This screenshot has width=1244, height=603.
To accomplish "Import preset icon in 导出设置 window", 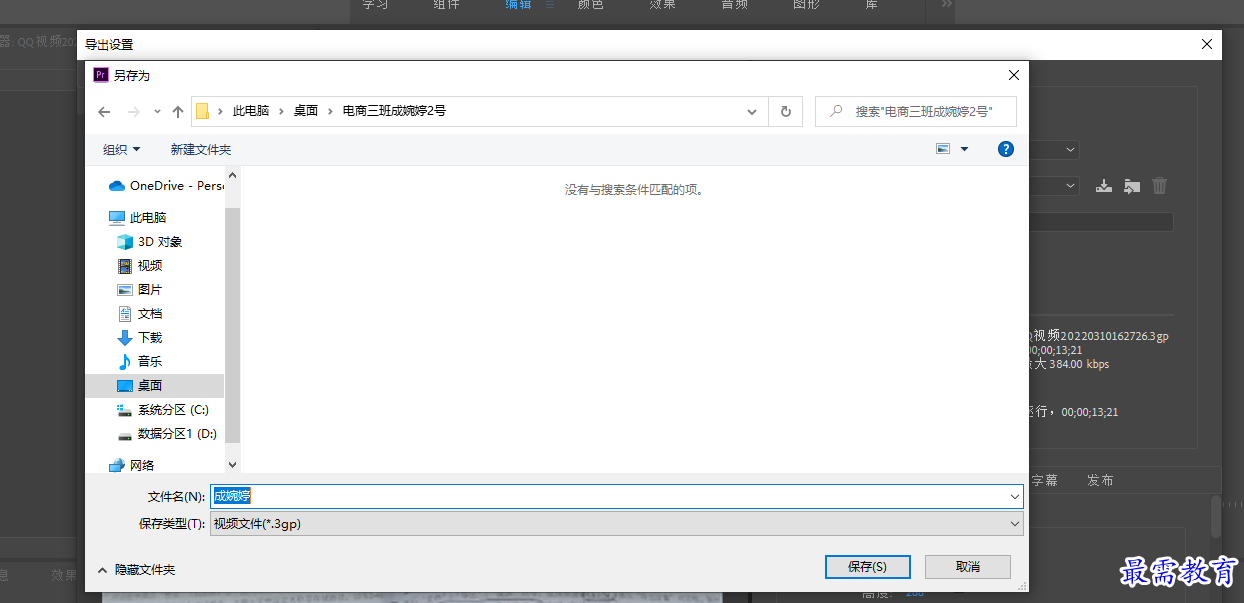I will coord(1131,185).
